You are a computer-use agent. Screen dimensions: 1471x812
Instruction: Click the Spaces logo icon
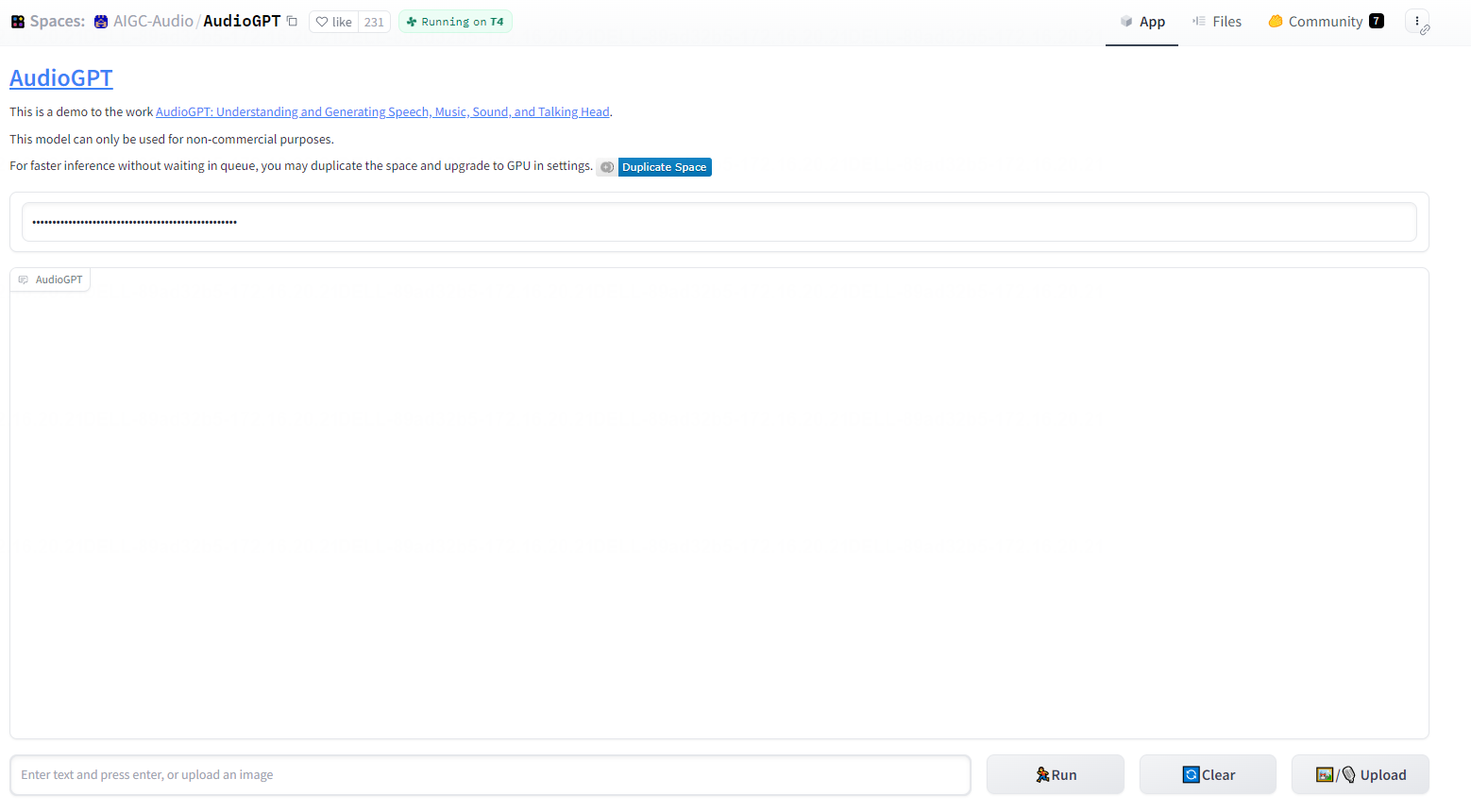[x=18, y=22]
